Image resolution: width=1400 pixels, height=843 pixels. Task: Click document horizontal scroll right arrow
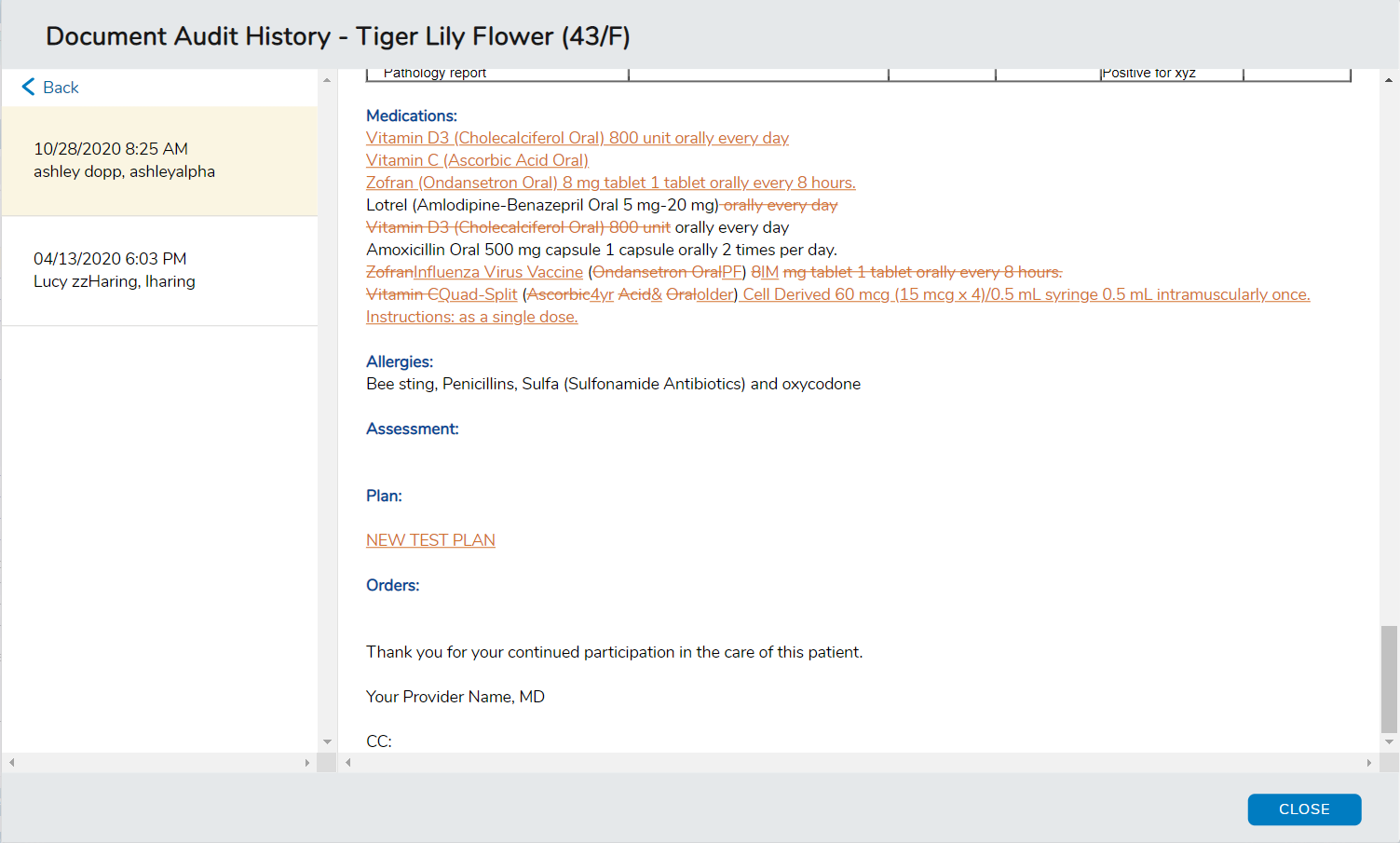tap(1368, 763)
